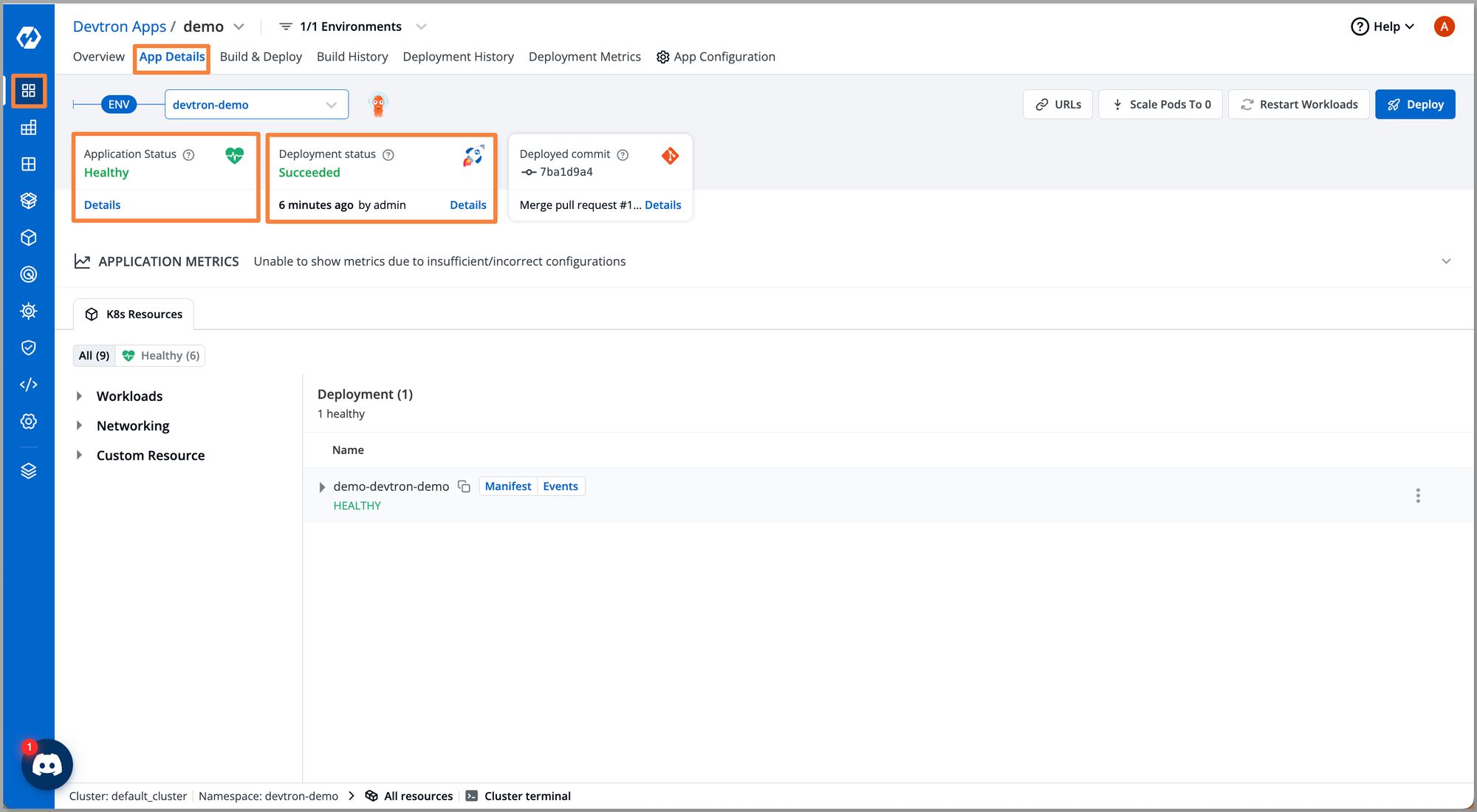Click the Namespace: devtron-demo footer text

click(x=268, y=796)
